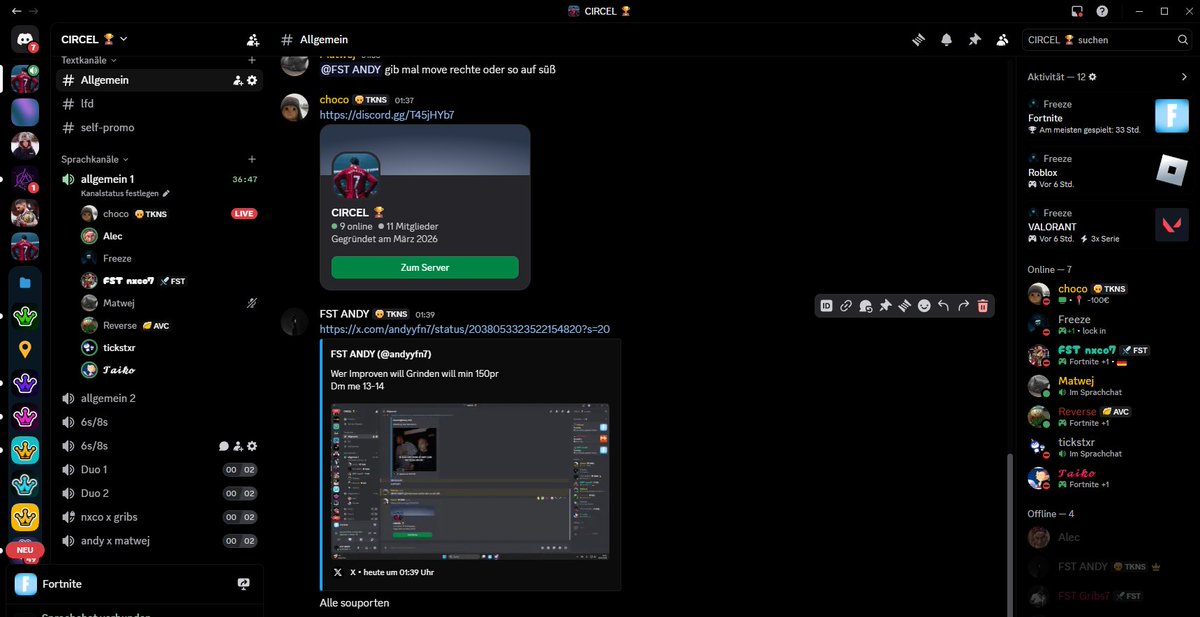1200x617 pixels.
Task: Click the NEU unread messages pill
Action: [x=25, y=550]
